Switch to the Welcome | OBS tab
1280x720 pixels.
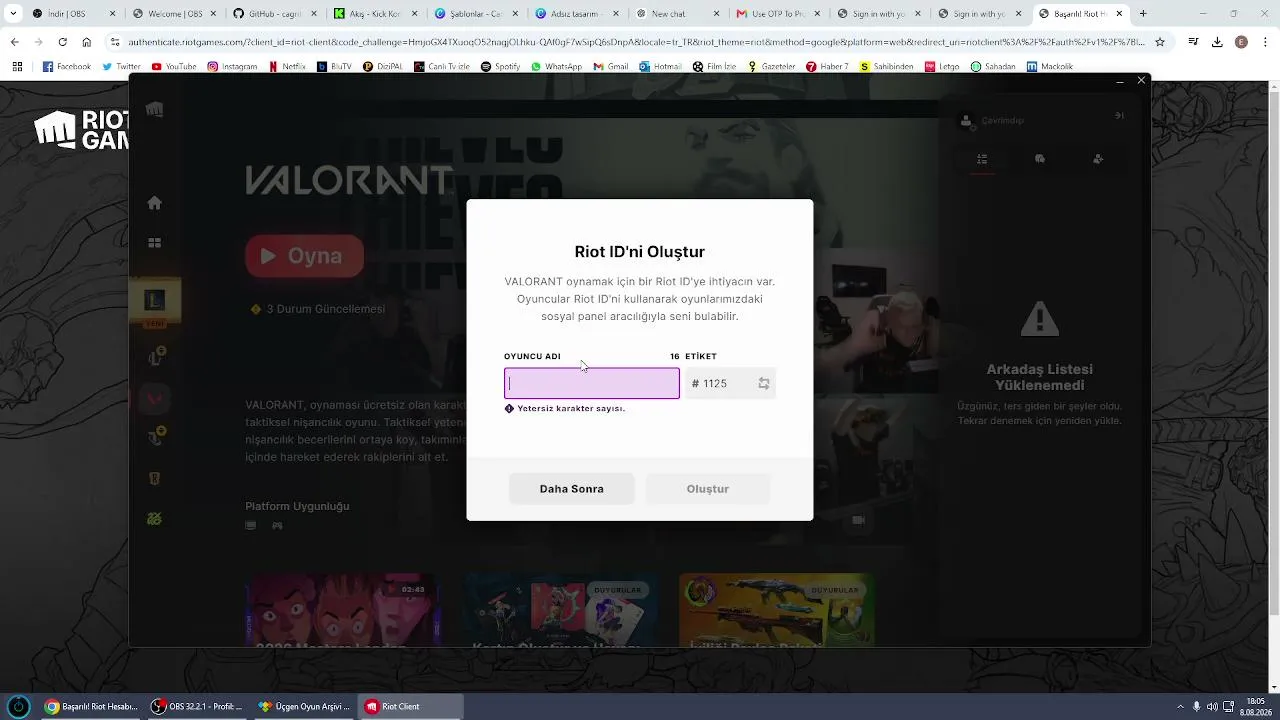tap(176, 14)
